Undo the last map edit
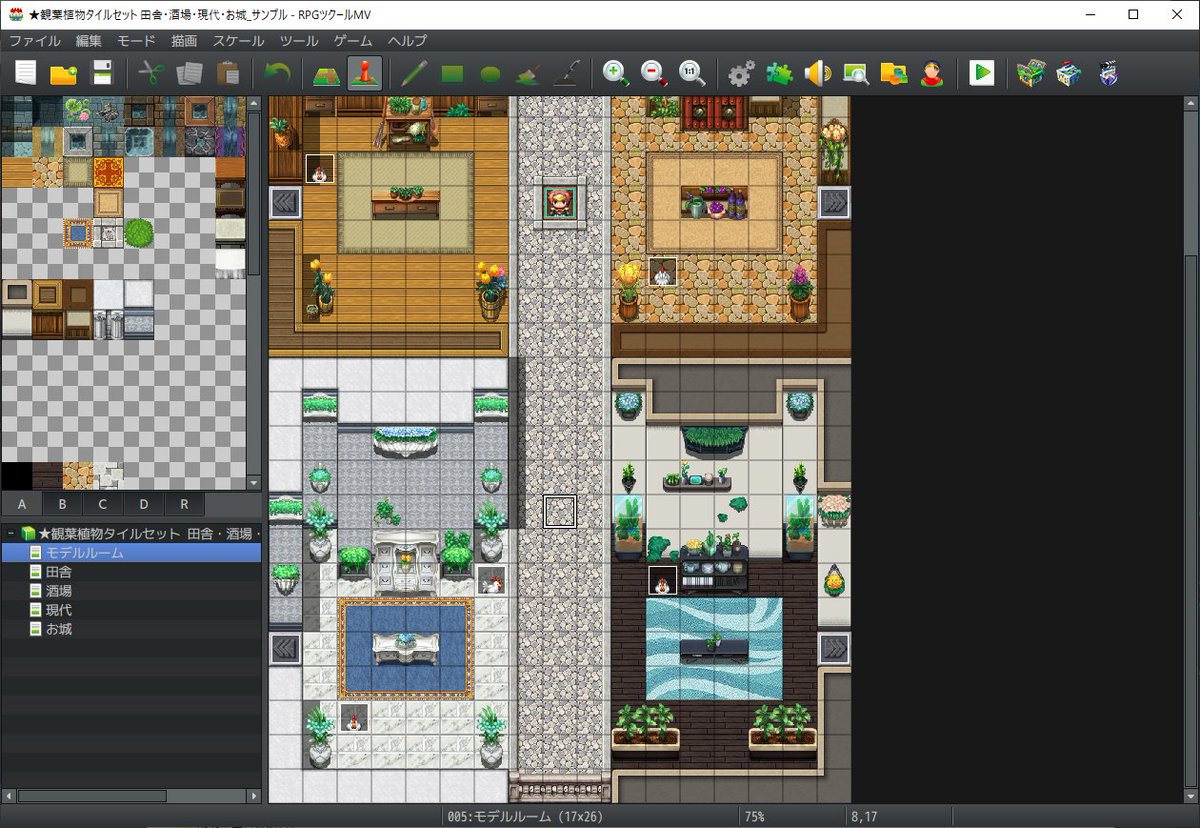The image size is (1200, 828). click(279, 72)
